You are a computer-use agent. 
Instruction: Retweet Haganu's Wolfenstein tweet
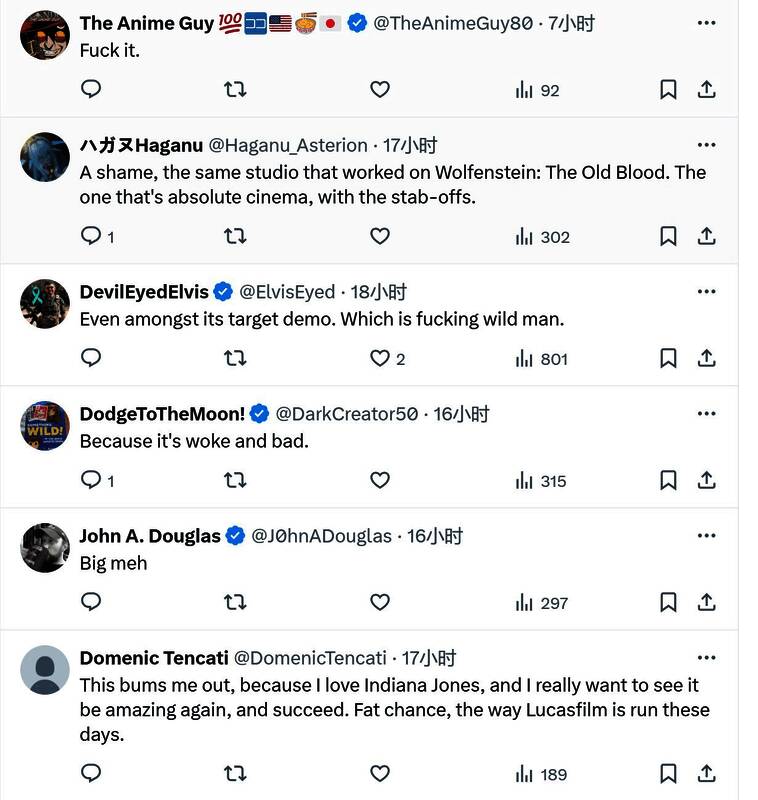pyautogui.click(x=235, y=237)
